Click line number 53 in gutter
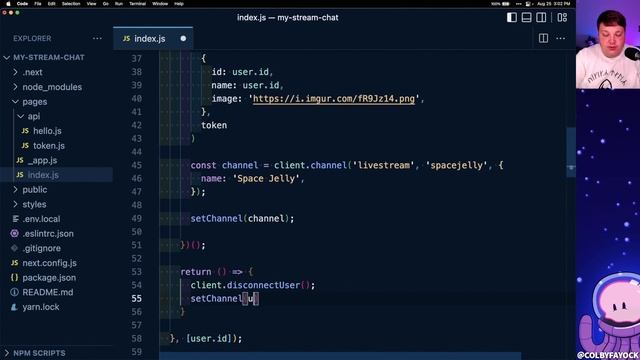 tap(137, 272)
